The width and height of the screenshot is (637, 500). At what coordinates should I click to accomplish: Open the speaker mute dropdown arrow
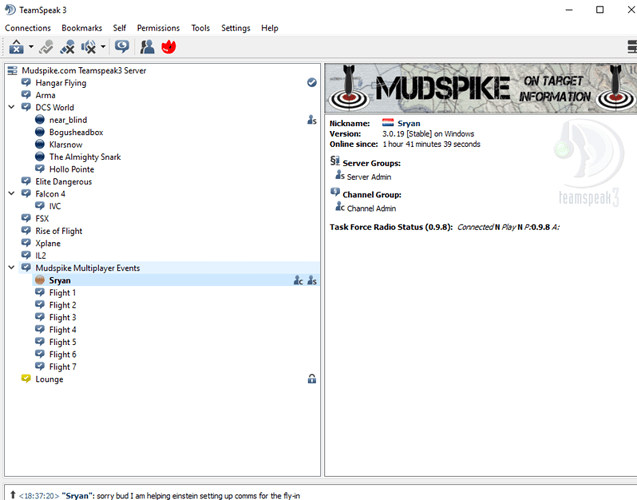coord(103,47)
